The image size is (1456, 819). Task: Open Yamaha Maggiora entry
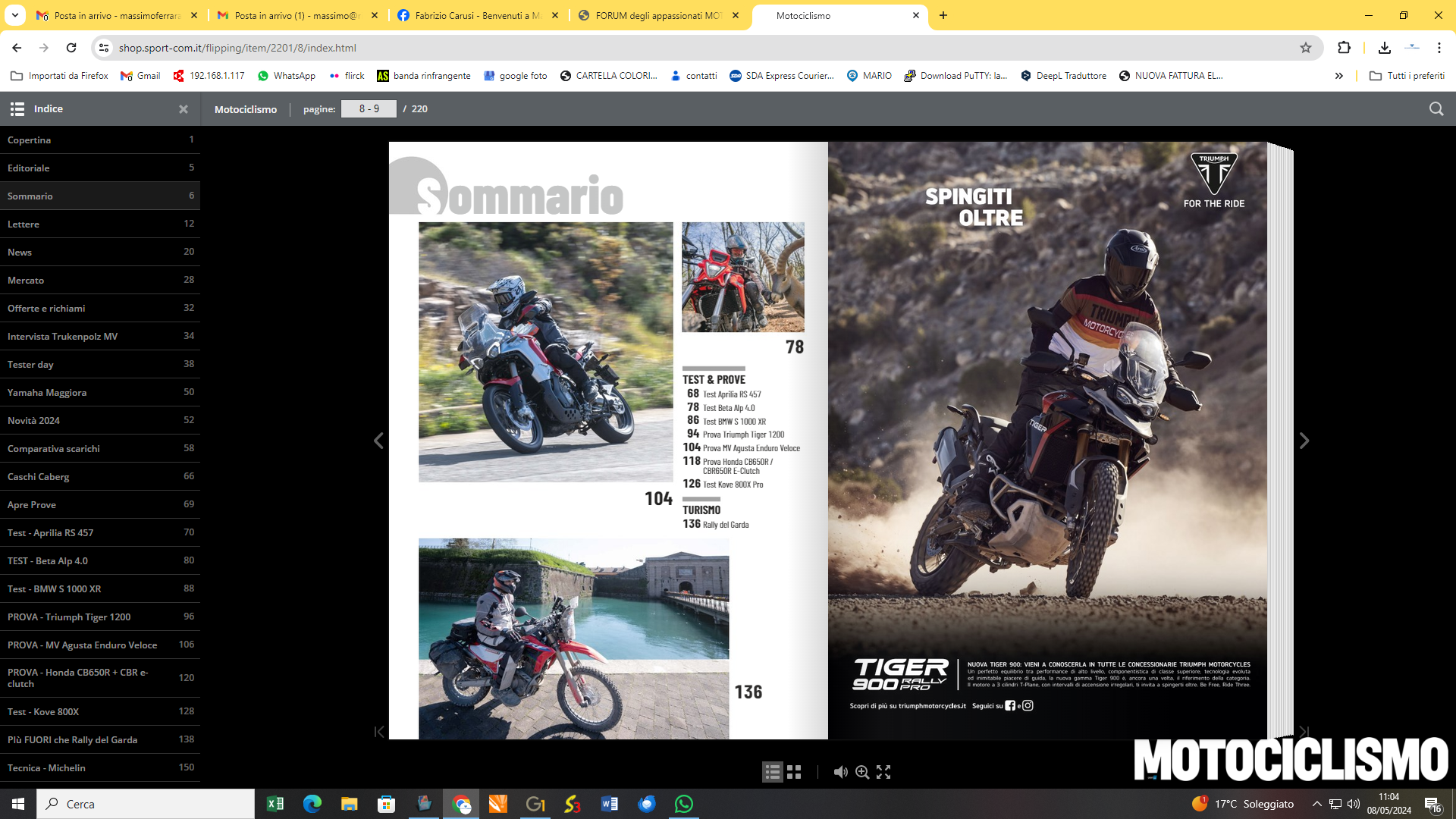pos(100,392)
